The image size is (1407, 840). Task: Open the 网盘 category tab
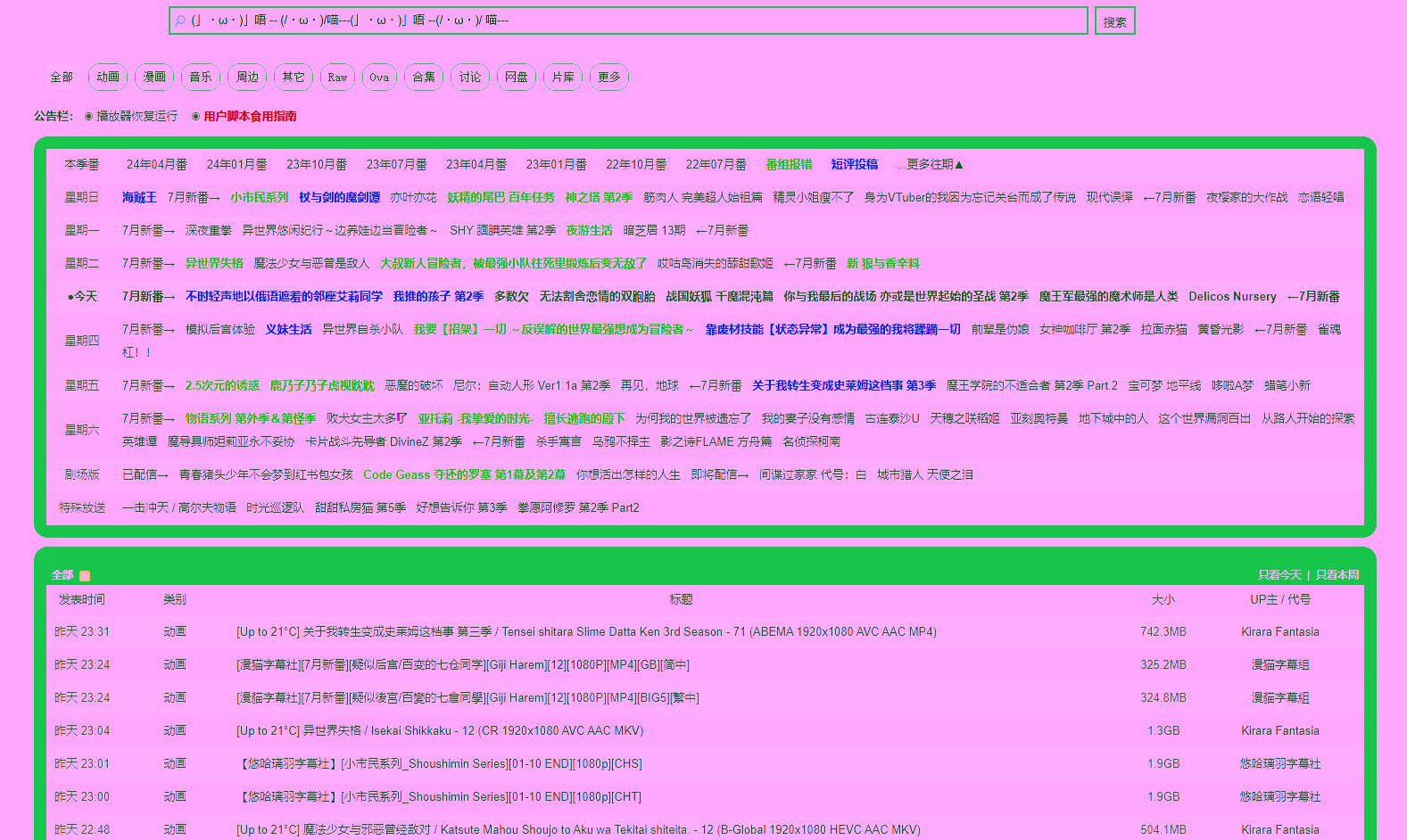tap(517, 78)
